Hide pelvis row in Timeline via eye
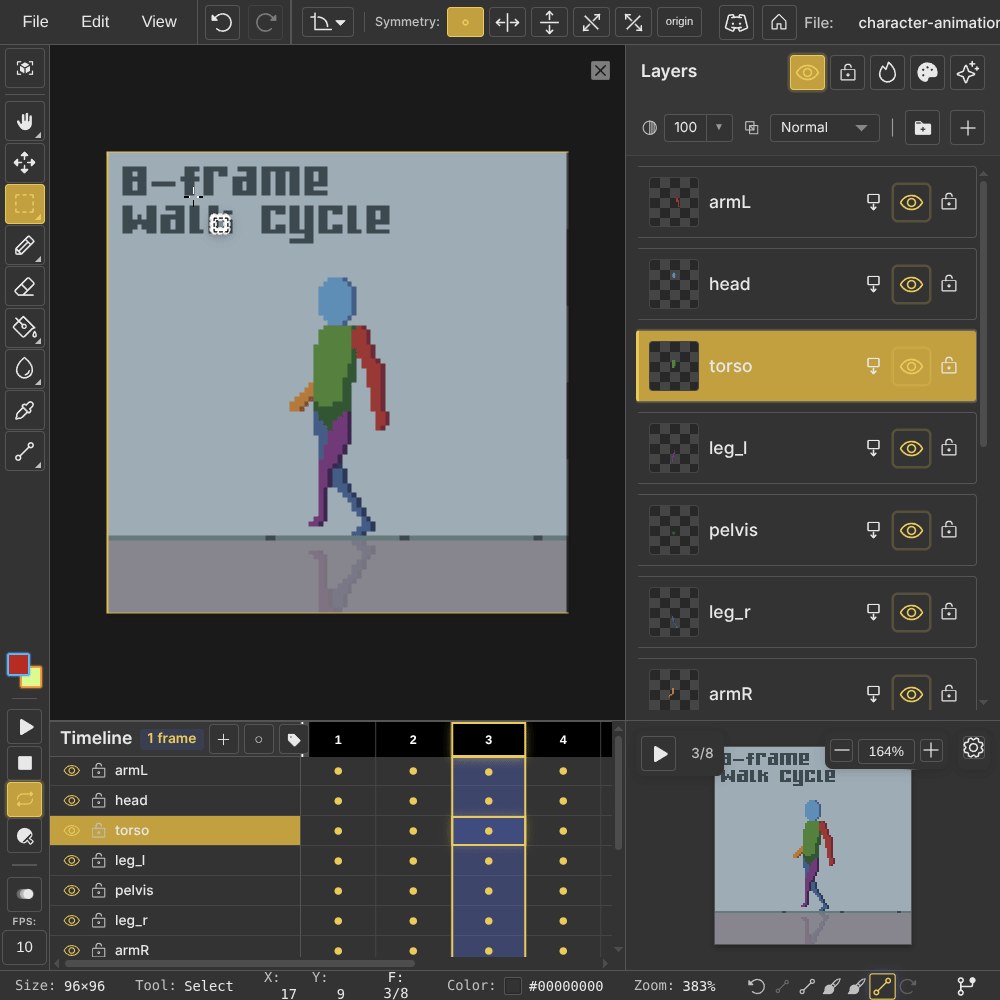Screen dimensions: 1000x1000 click(71, 890)
